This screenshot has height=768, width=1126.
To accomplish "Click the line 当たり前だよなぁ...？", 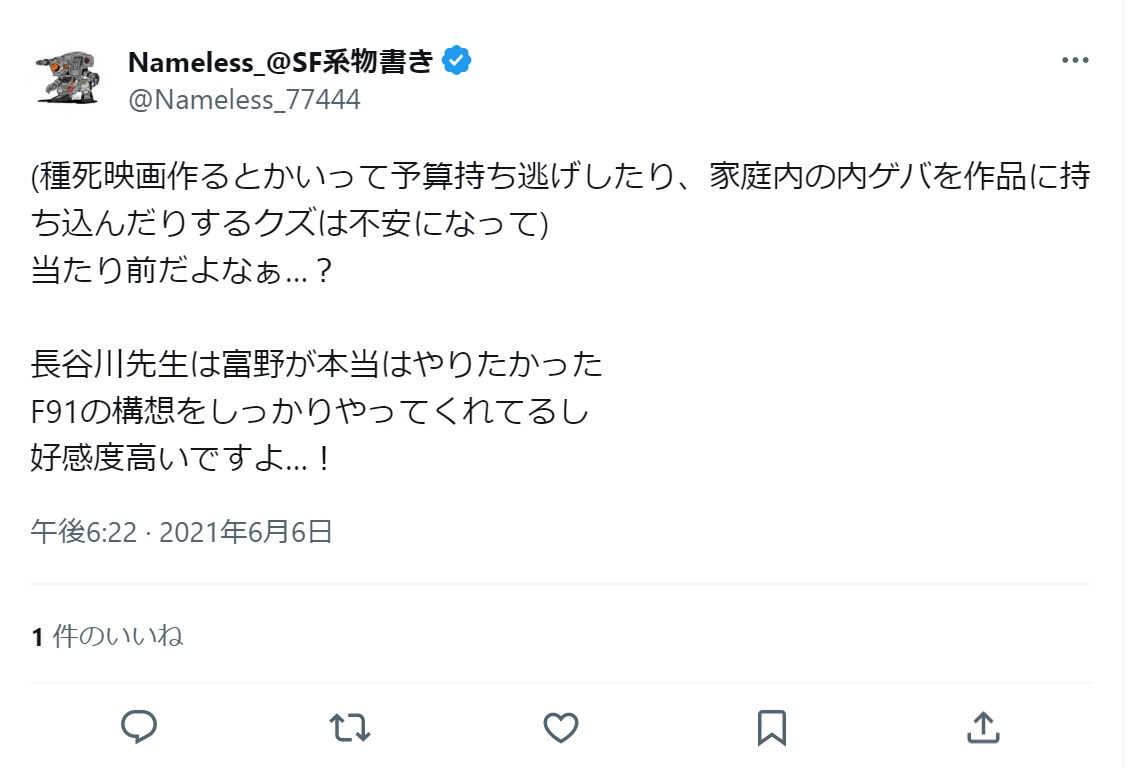I will 181,271.
